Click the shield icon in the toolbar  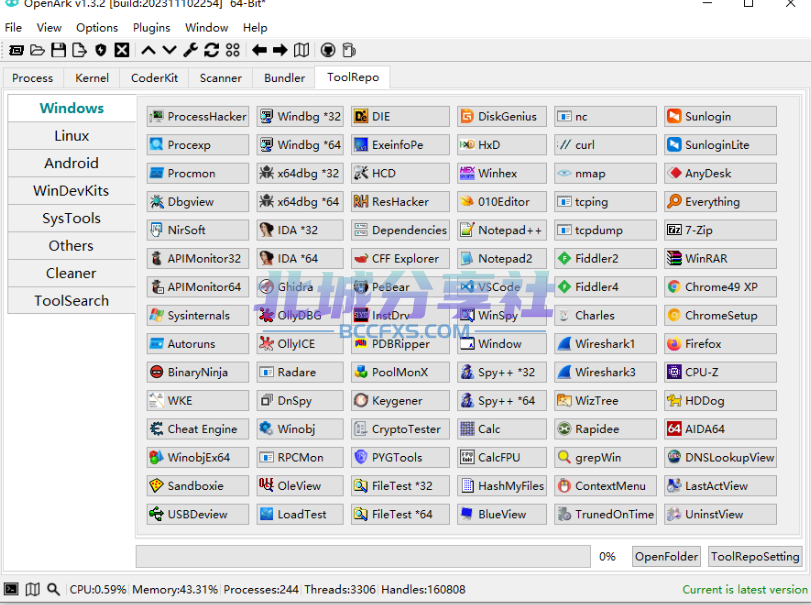coord(101,50)
